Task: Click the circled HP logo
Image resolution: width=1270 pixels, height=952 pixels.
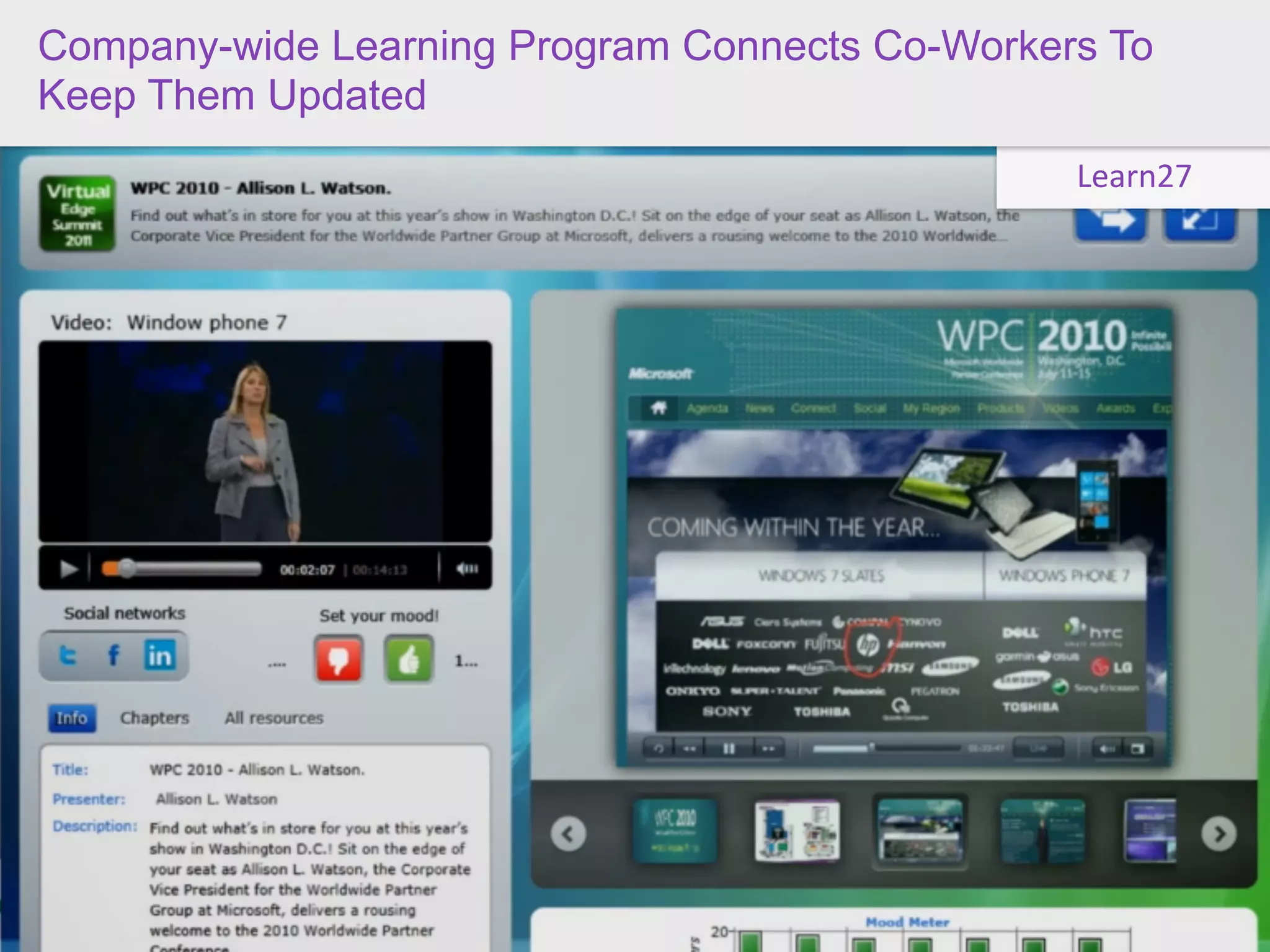Action: tap(868, 645)
